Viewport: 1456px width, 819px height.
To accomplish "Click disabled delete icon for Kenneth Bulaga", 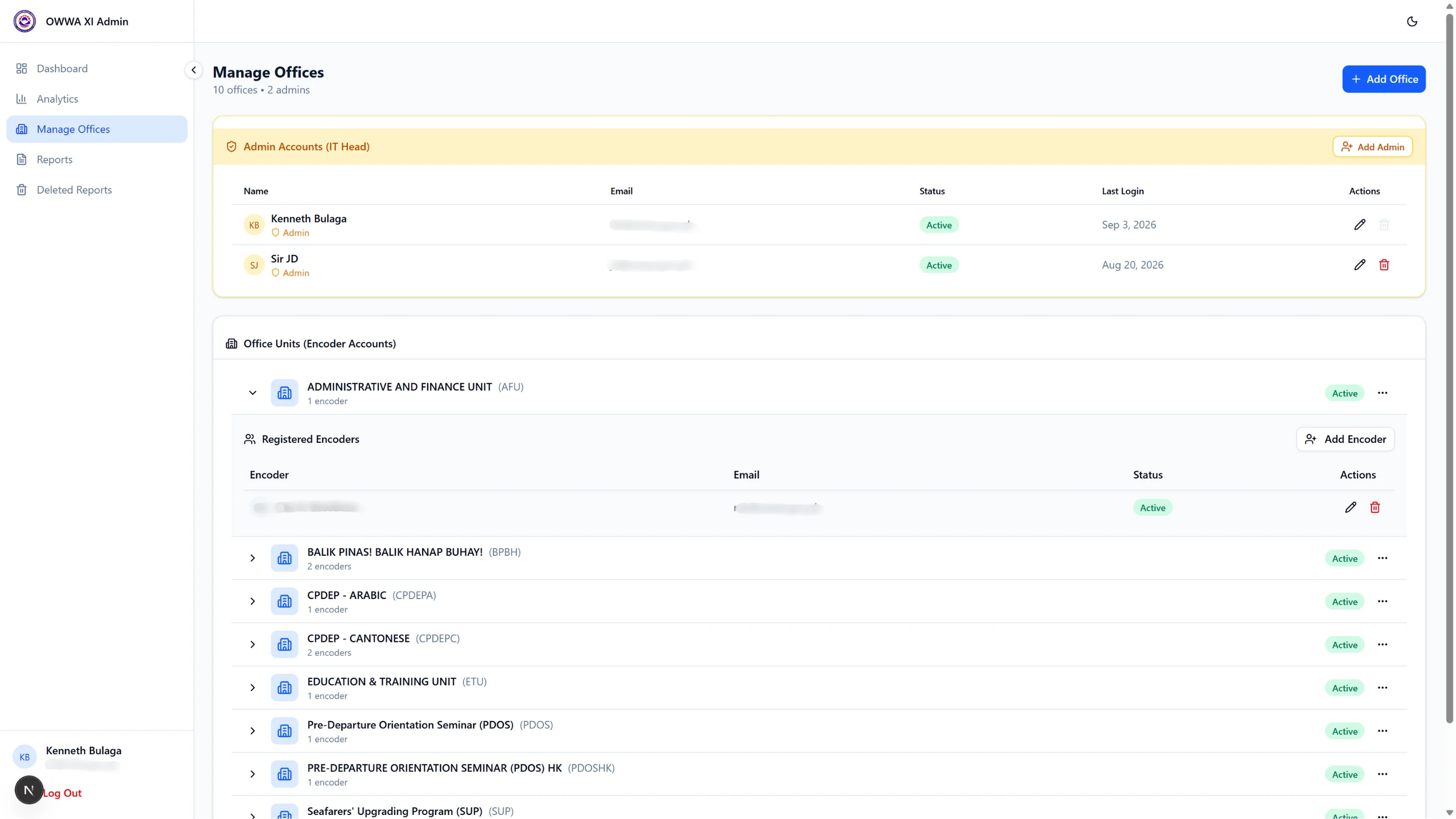I will pos(1384,225).
